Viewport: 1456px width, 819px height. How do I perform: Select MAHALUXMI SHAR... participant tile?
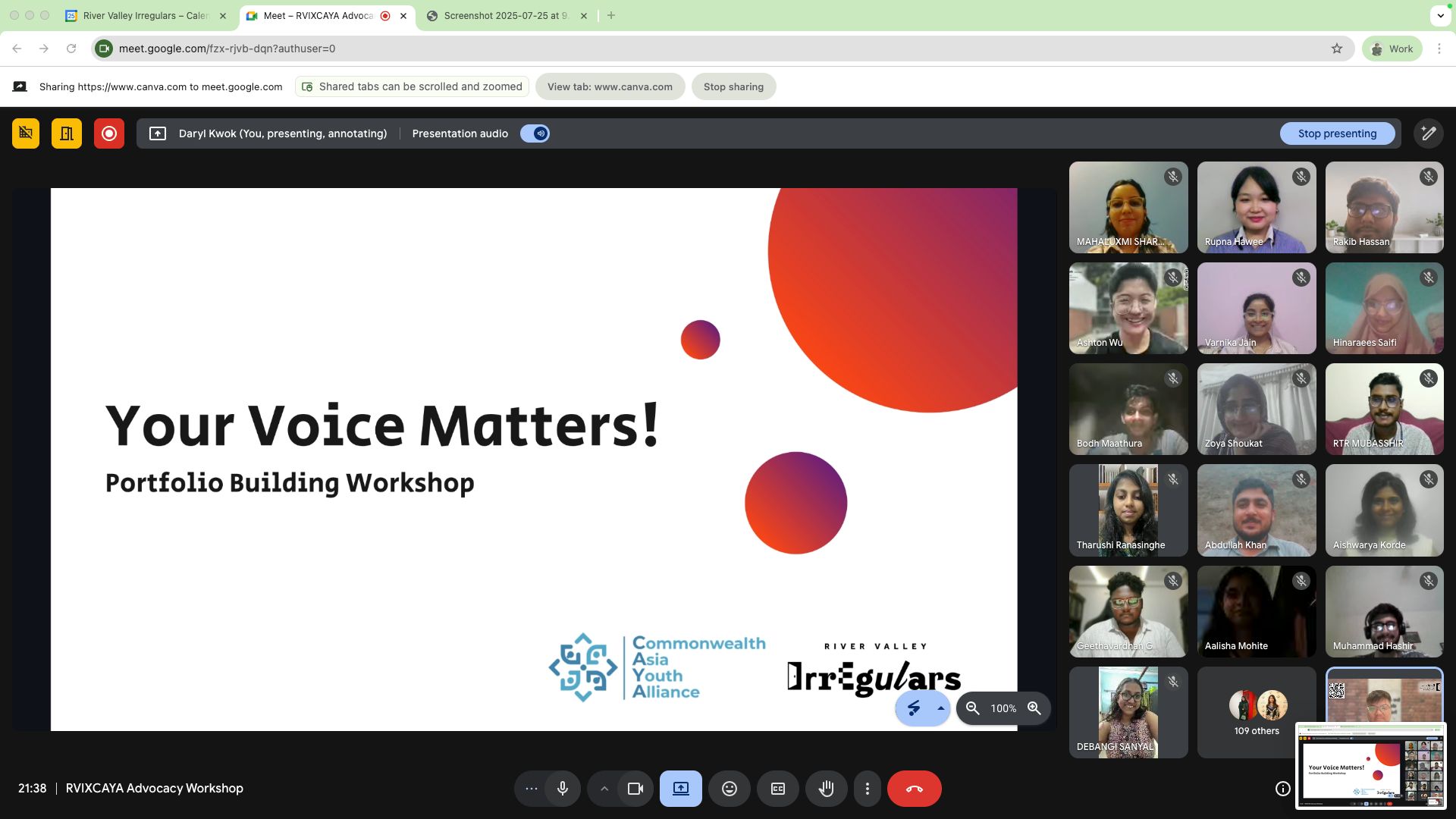pyautogui.click(x=1128, y=207)
